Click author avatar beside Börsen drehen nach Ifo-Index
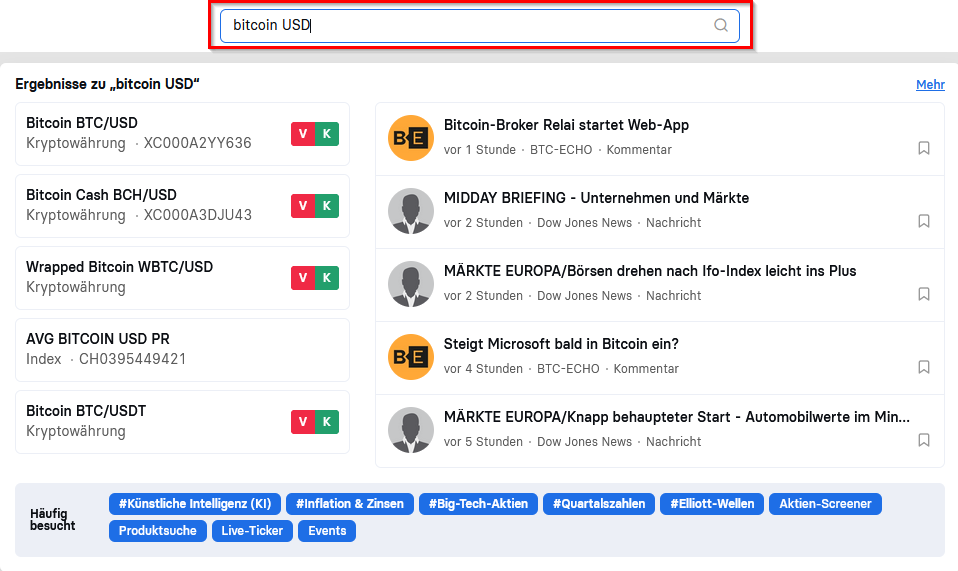The height and width of the screenshot is (571, 958). pyautogui.click(x=411, y=284)
